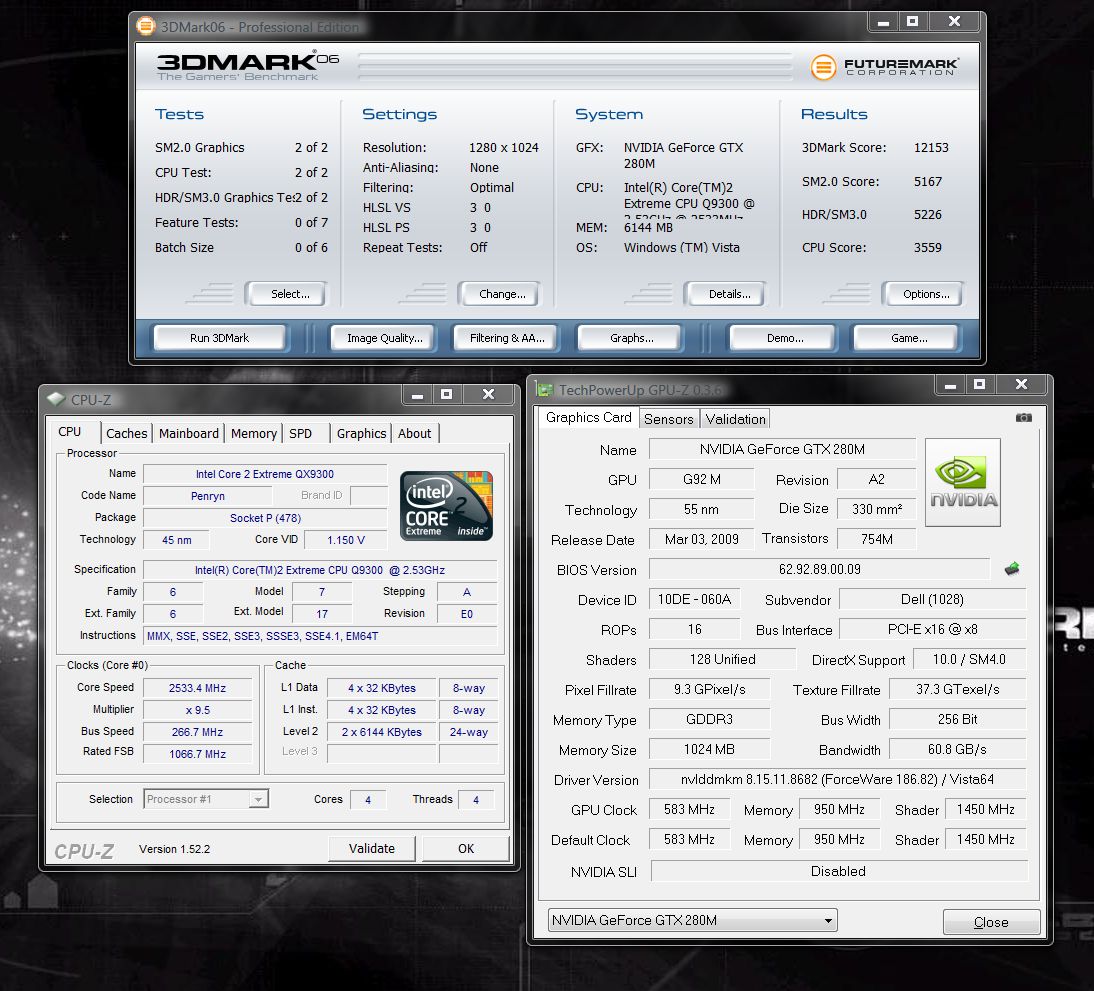Image resolution: width=1094 pixels, height=991 pixels.
Task: Switch to the Mainboard tab
Action: pos(188,433)
